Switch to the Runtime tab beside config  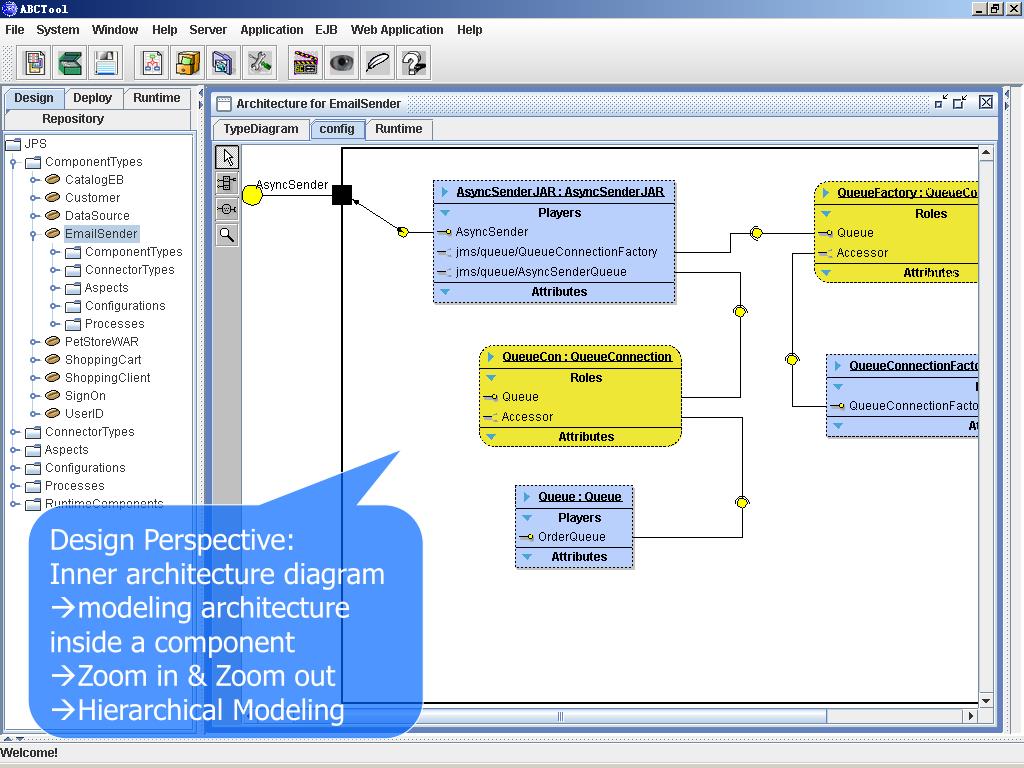(x=398, y=129)
